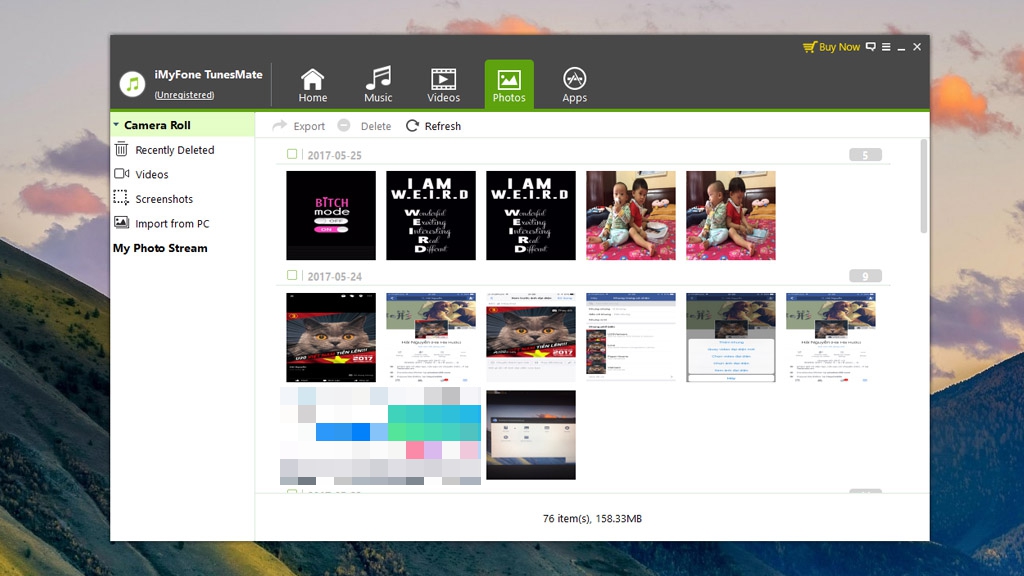
Task: Click the photo list vertical scrollbar
Action: coord(923,190)
